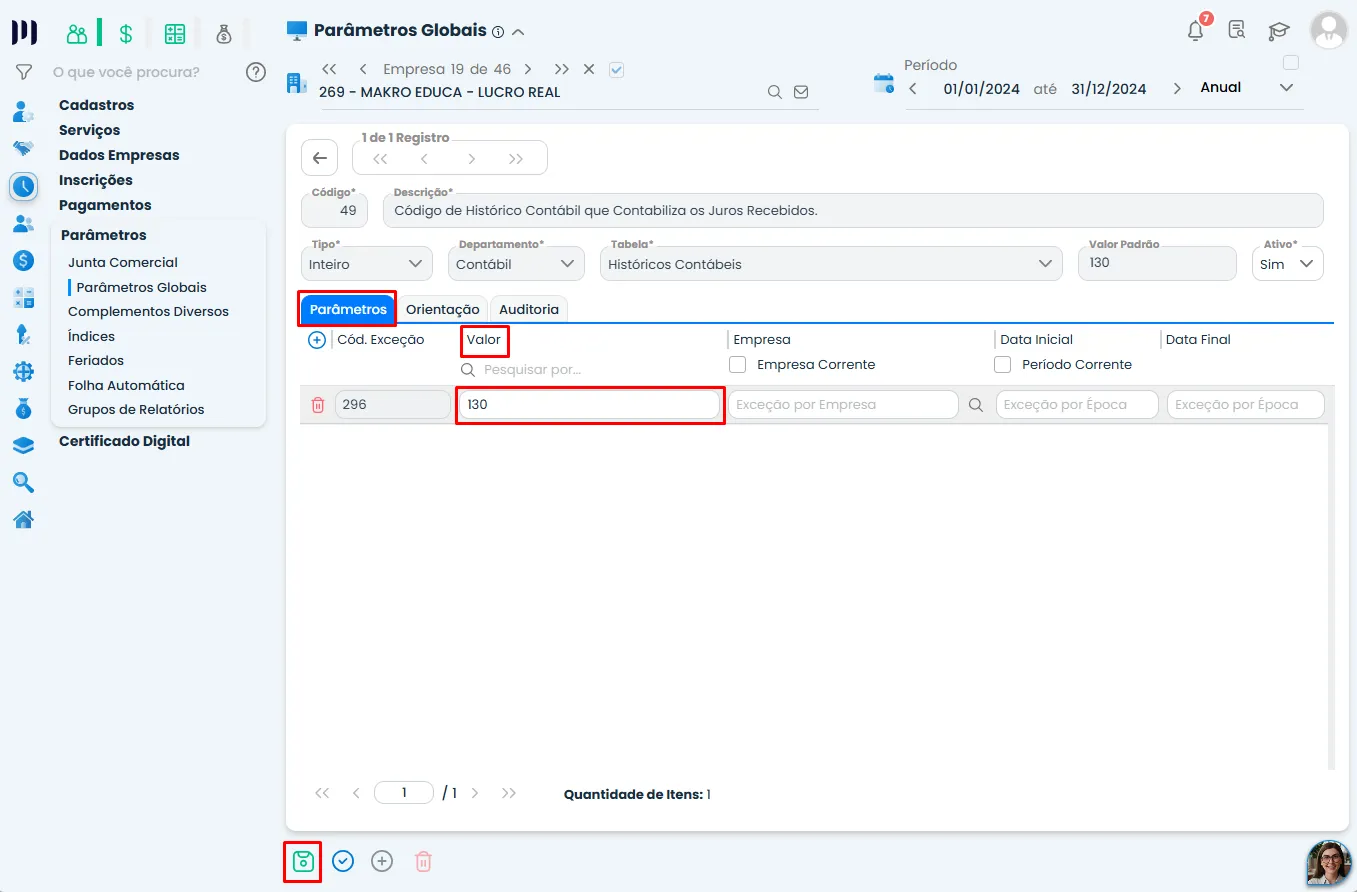Open the notifications bell
1357x892 pixels.
click(x=1196, y=30)
